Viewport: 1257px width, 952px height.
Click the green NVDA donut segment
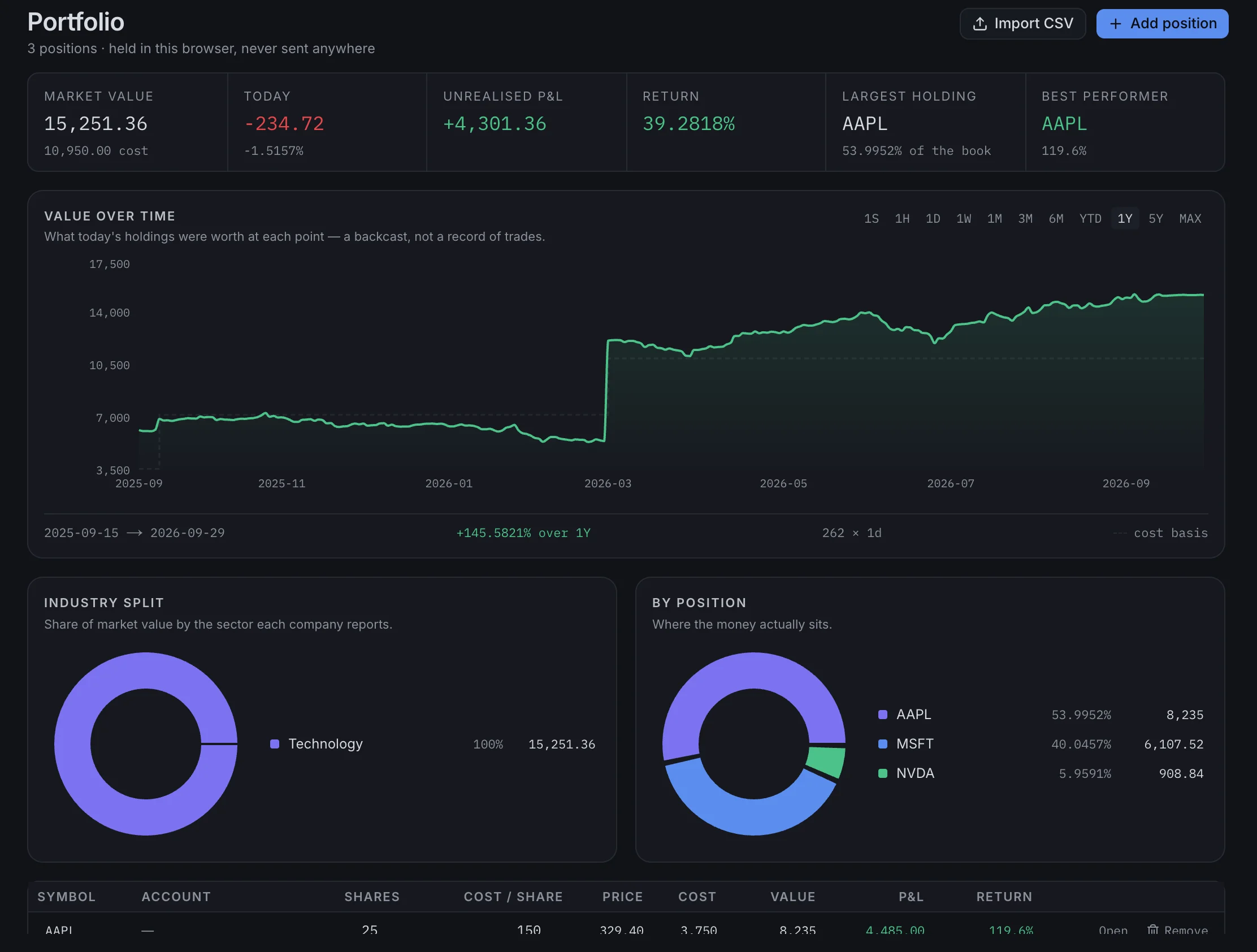coord(826,761)
